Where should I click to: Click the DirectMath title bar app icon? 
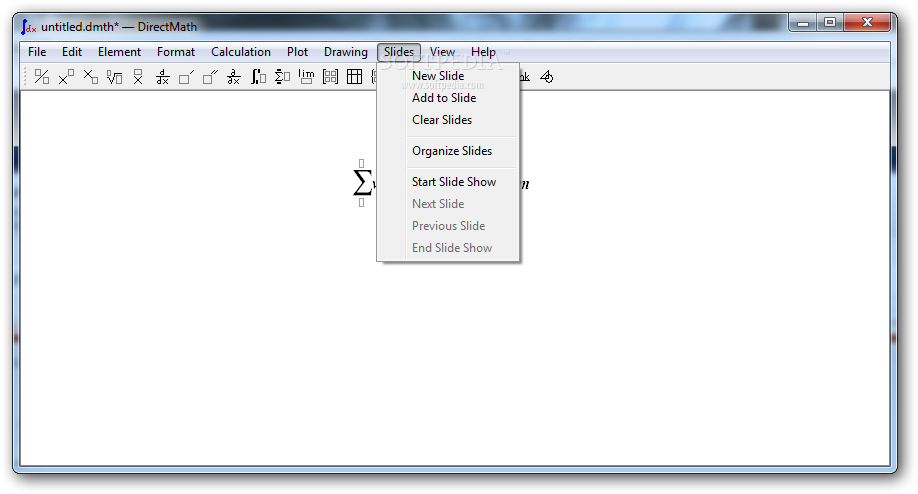click(x=29, y=27)
